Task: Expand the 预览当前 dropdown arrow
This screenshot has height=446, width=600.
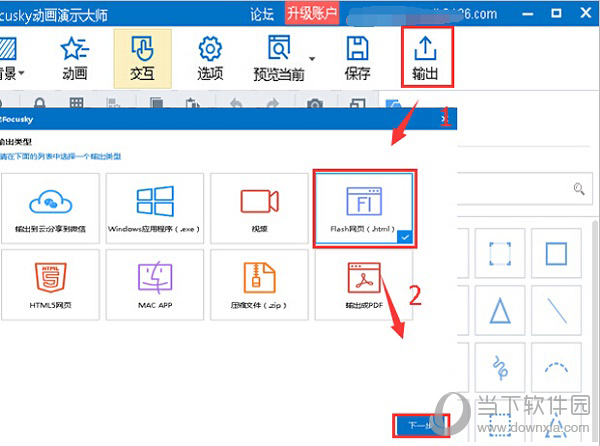Action: [x=311, y=59]
